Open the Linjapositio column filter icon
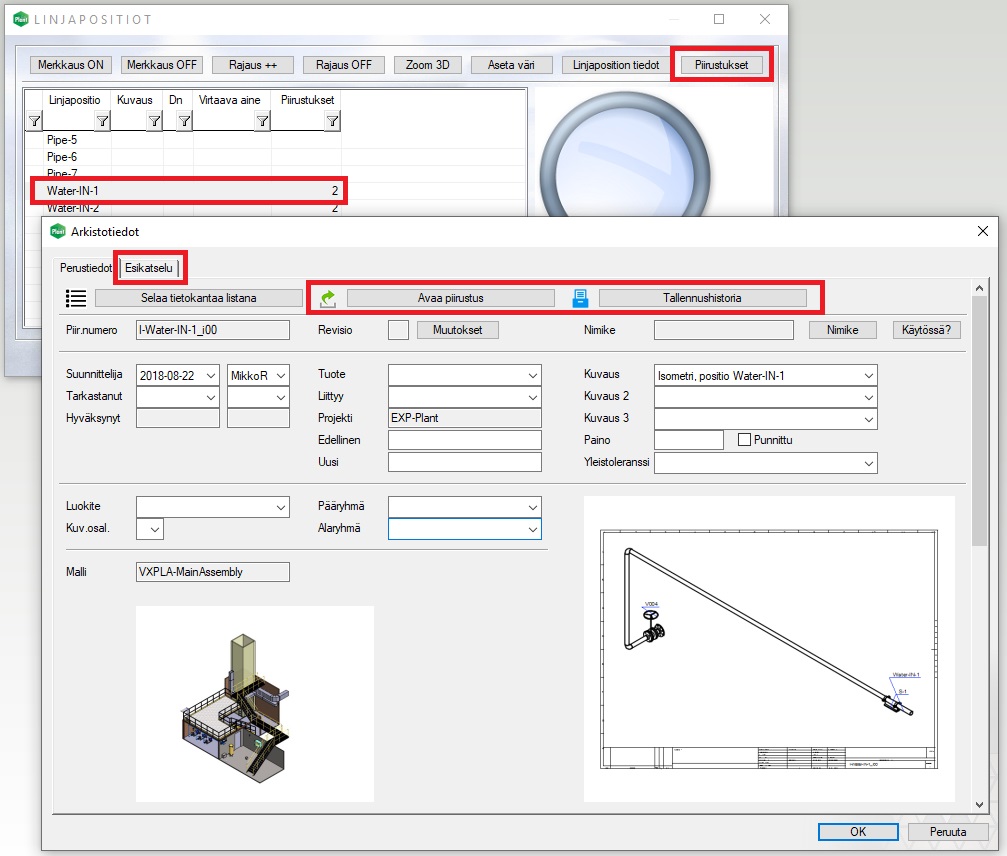 click(102, 121)
